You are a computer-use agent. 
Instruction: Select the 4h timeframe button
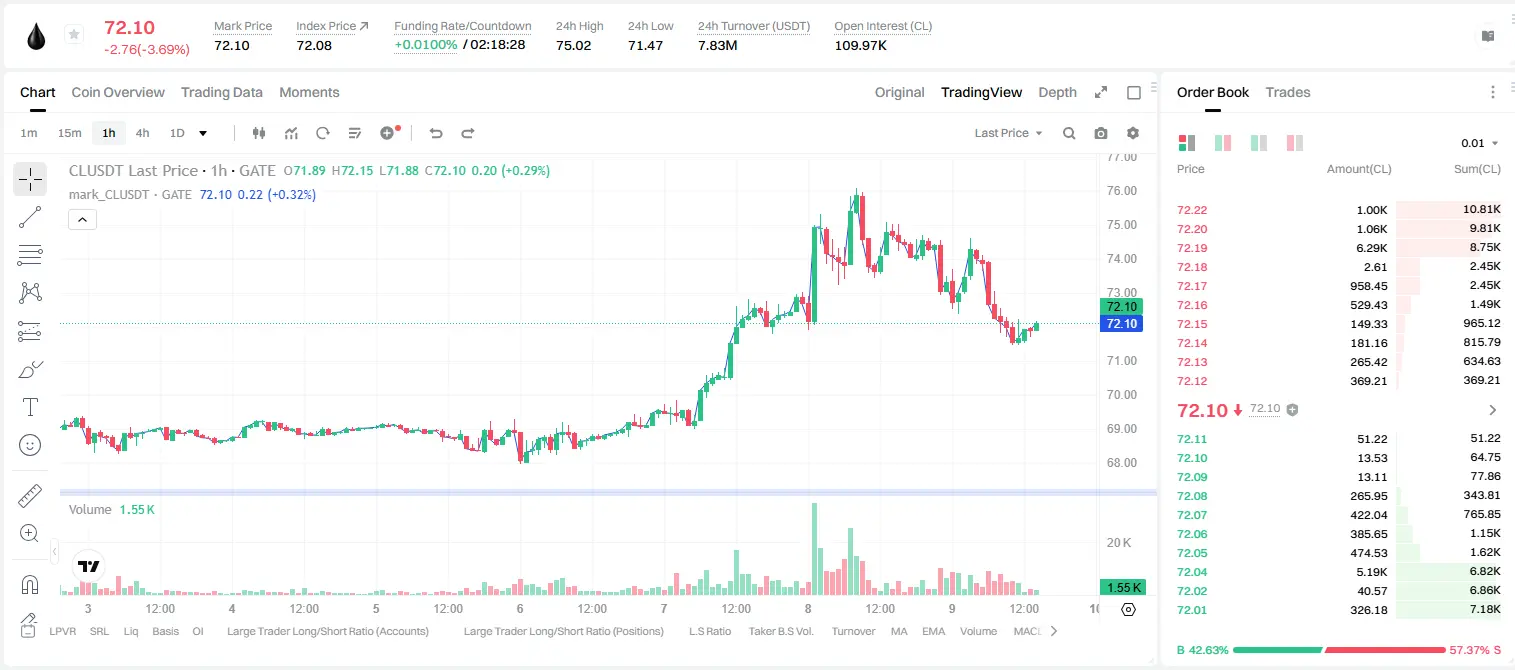(x=143, y=133)
